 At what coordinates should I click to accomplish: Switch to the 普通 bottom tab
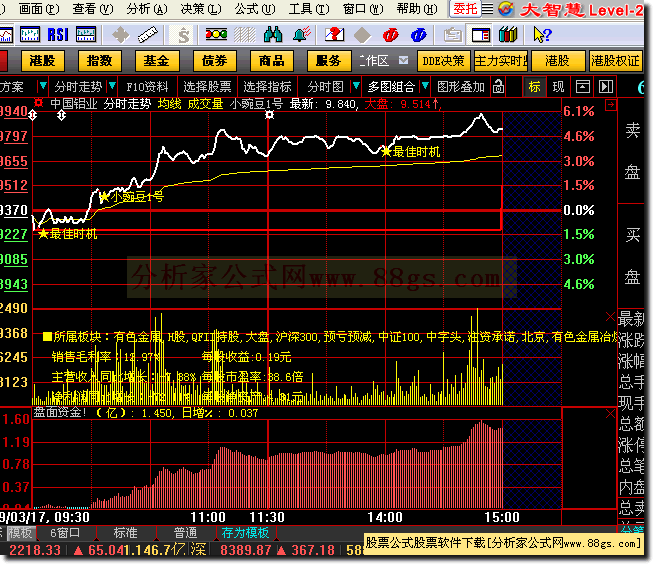click(185, 533)
